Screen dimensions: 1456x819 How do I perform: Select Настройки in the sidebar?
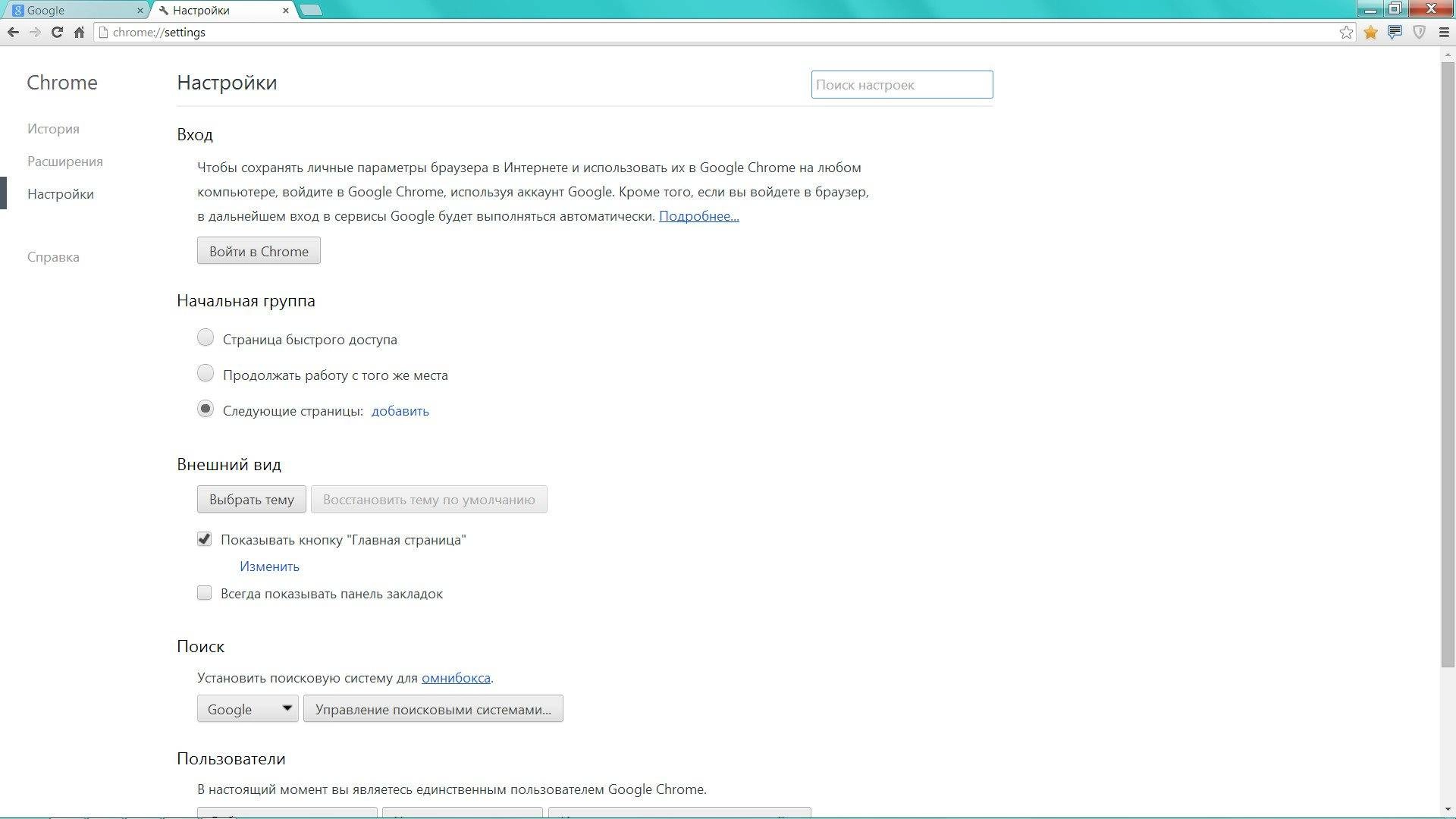[x=61, y=194]
